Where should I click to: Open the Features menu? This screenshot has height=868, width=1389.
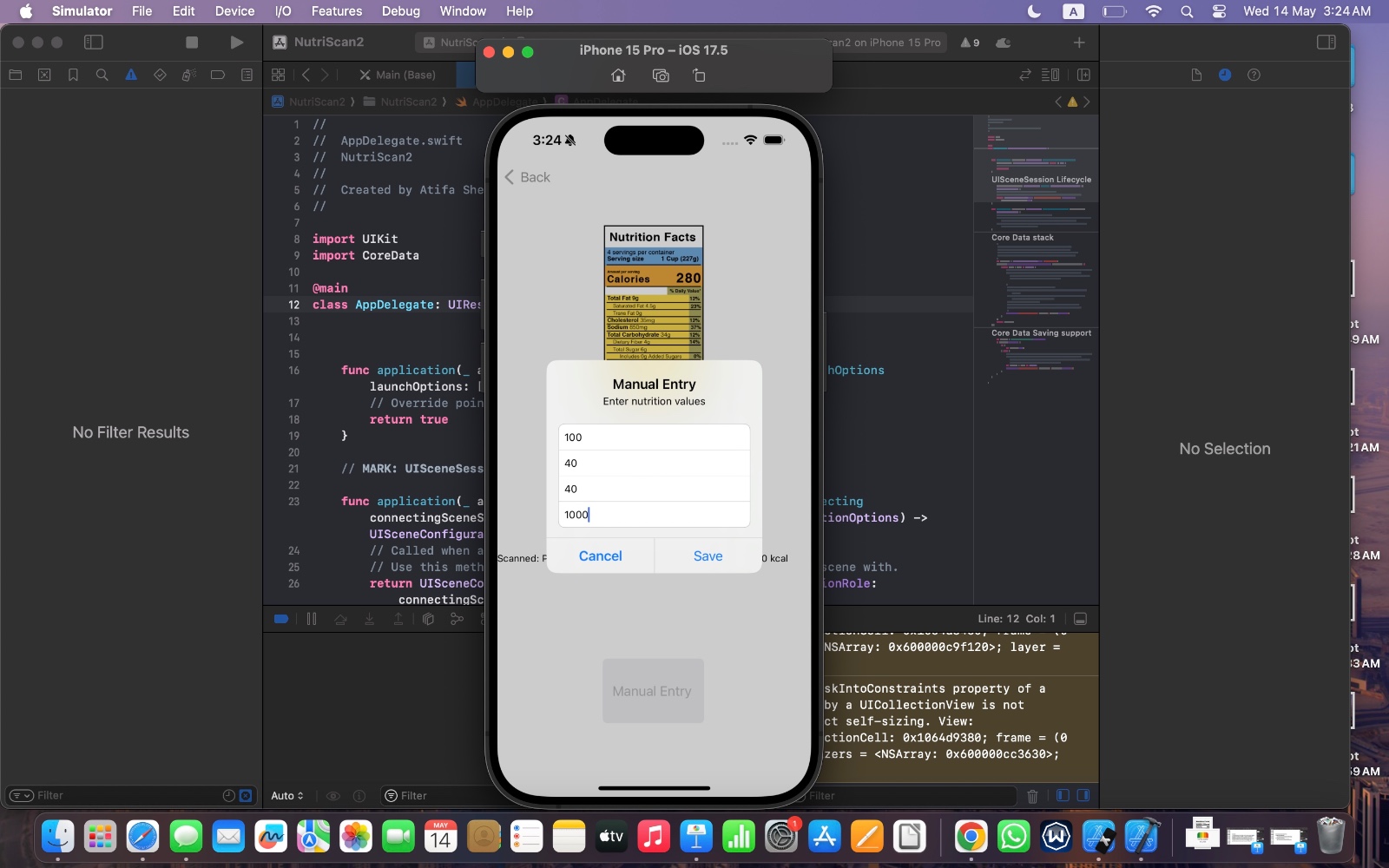[x=336, y=11]
